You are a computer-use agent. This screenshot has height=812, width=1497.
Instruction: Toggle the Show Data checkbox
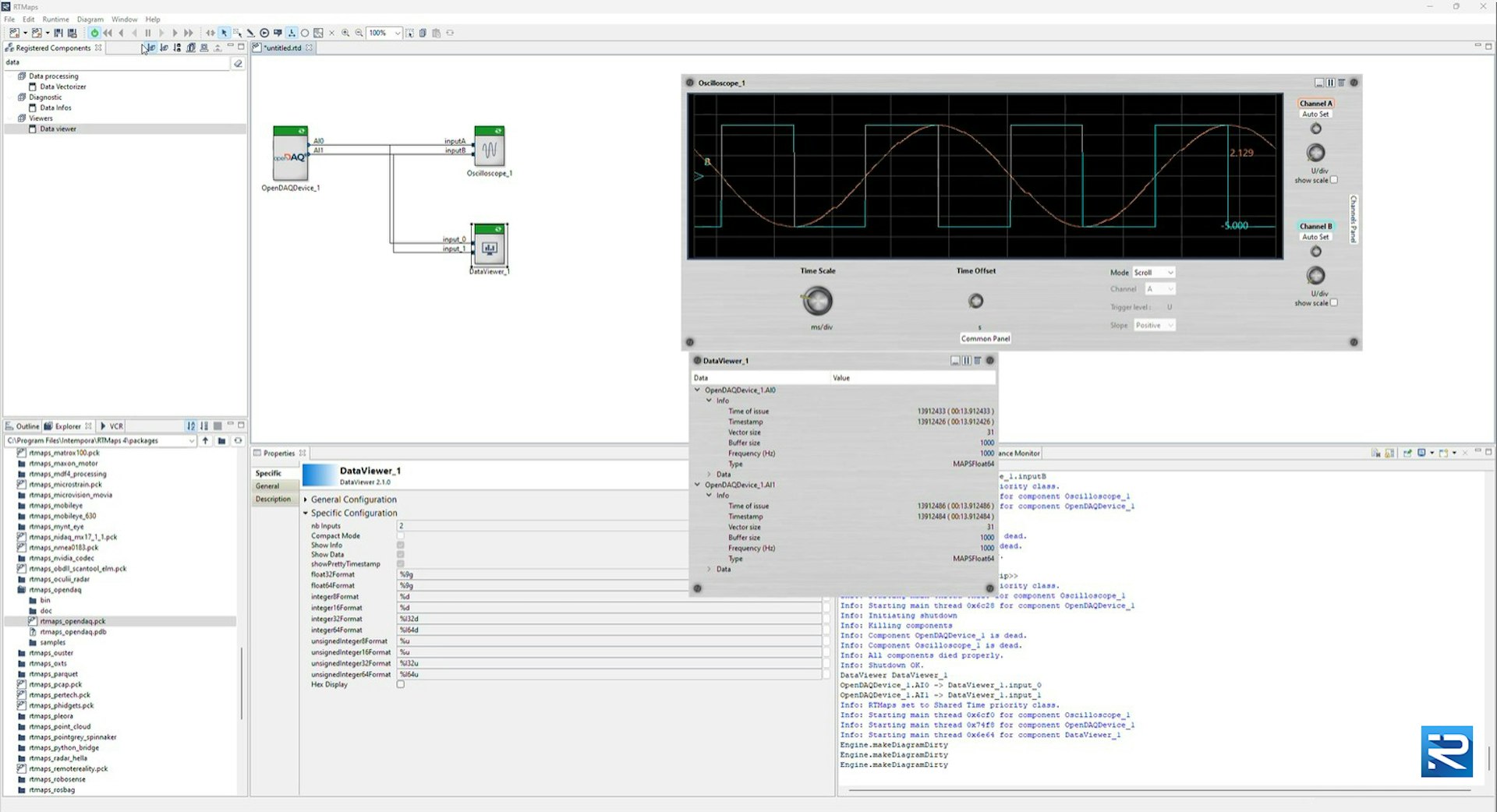tap(400, 555)
